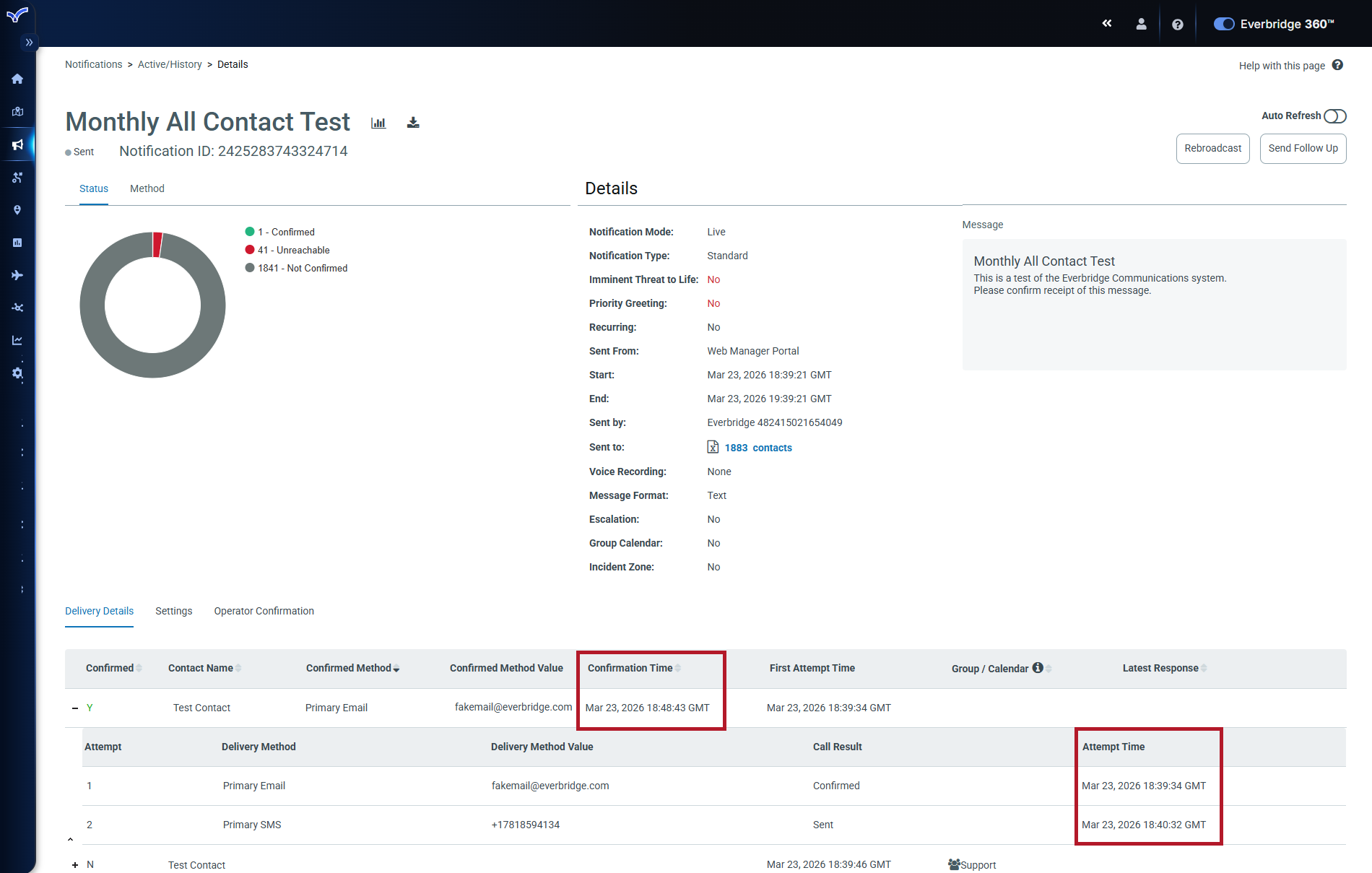
Task: Click the Rebroadcast button
Action: 1212,149
